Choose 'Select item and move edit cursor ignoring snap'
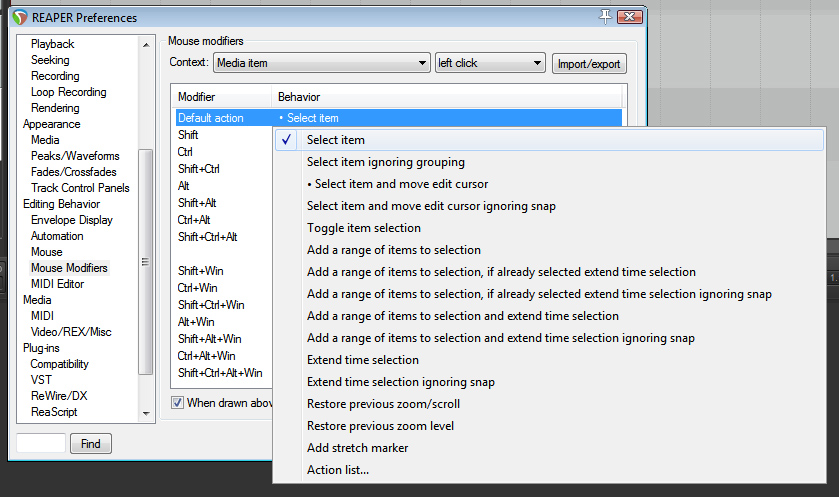This screenshot has width=839, height=497. pos(550,205)
